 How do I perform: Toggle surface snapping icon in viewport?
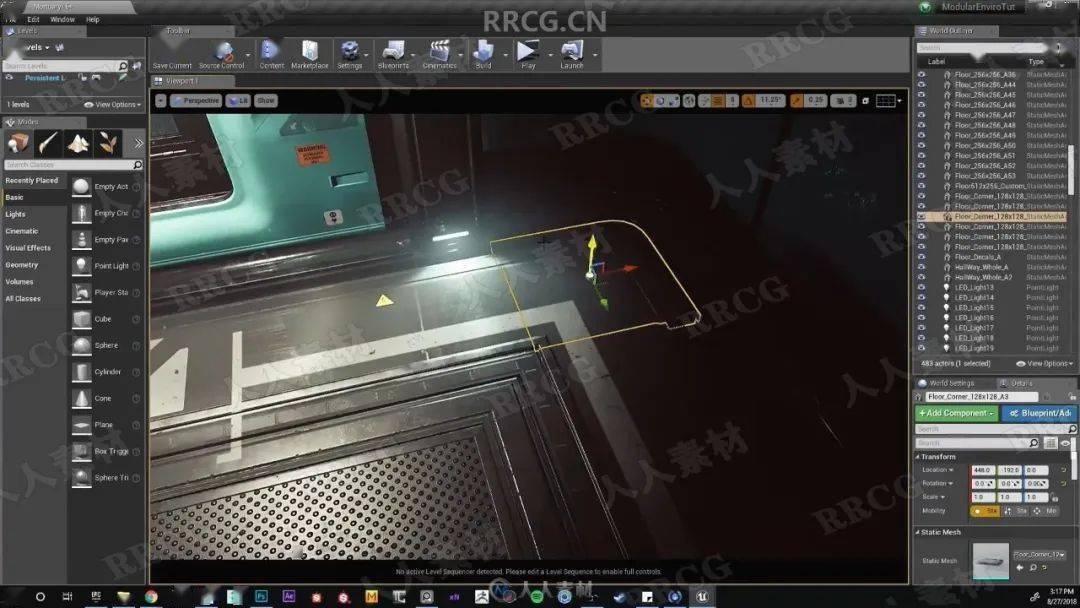coord(705,101)
